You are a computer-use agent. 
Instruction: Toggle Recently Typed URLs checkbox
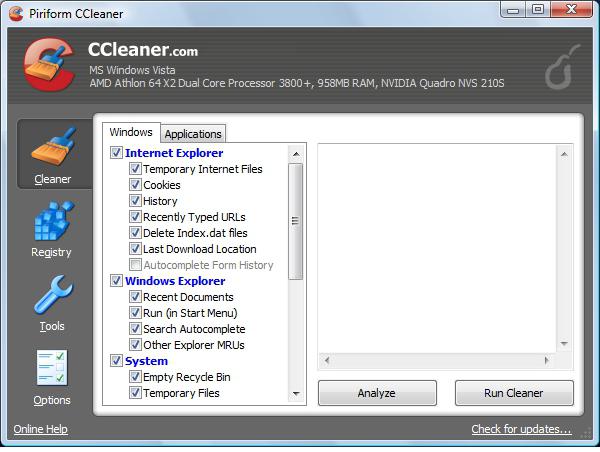tap(135, 217)
